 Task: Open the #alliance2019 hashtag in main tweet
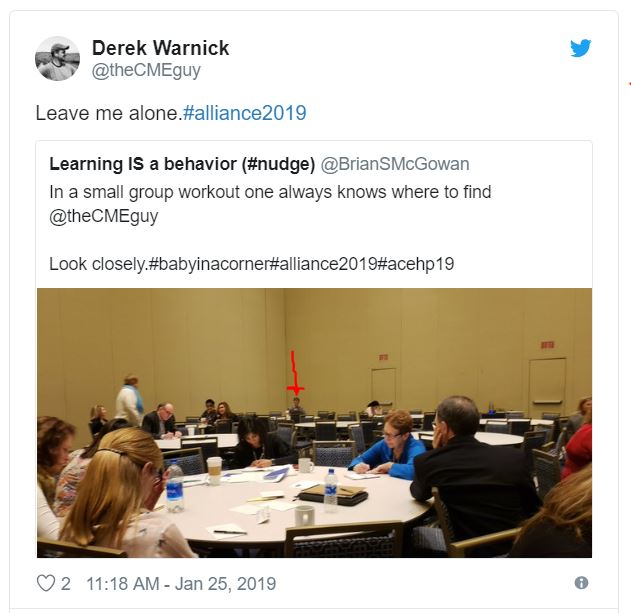[x=244, y=113]
